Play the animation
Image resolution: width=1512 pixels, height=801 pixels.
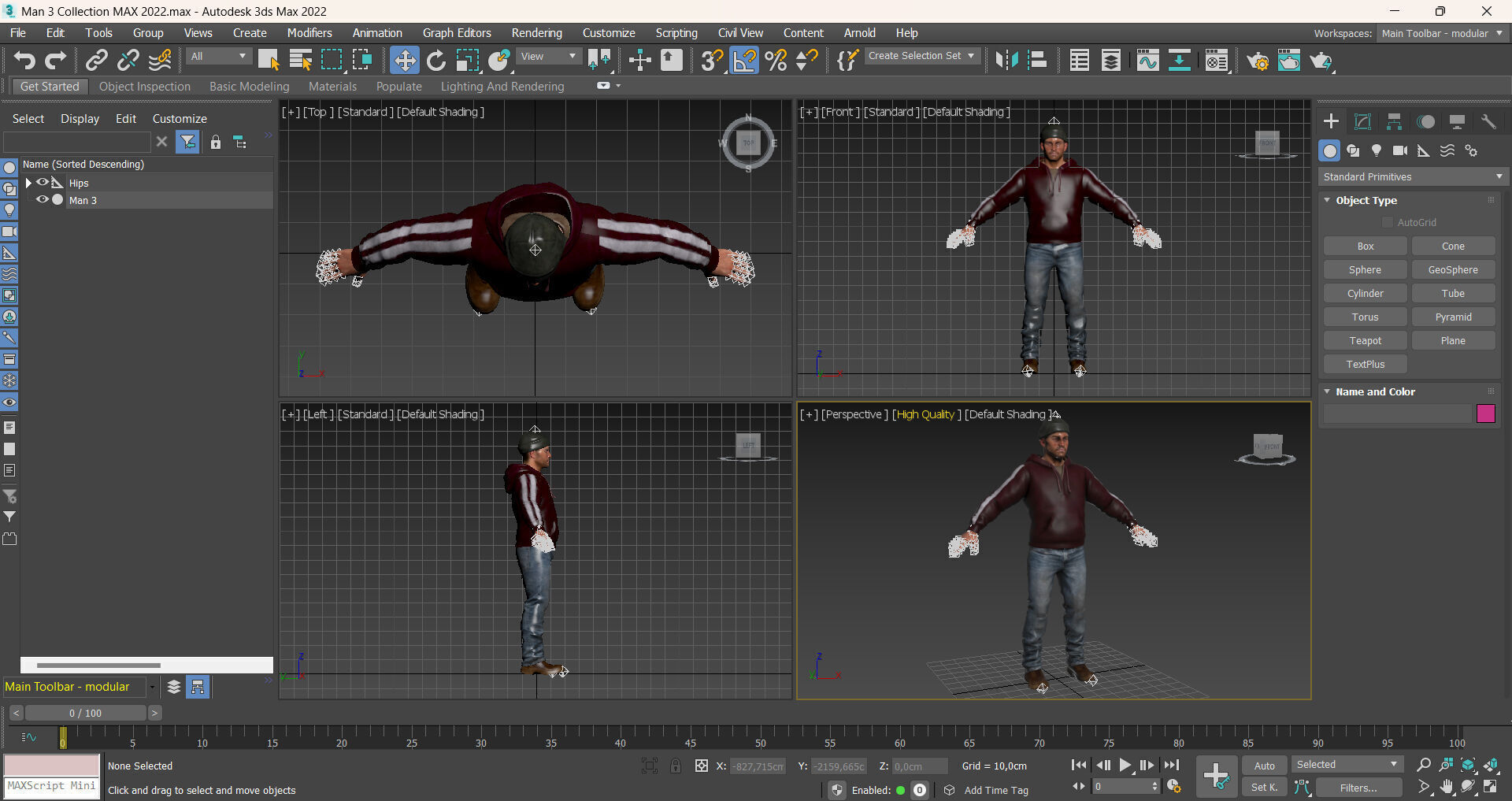[x=1125, y=765]
